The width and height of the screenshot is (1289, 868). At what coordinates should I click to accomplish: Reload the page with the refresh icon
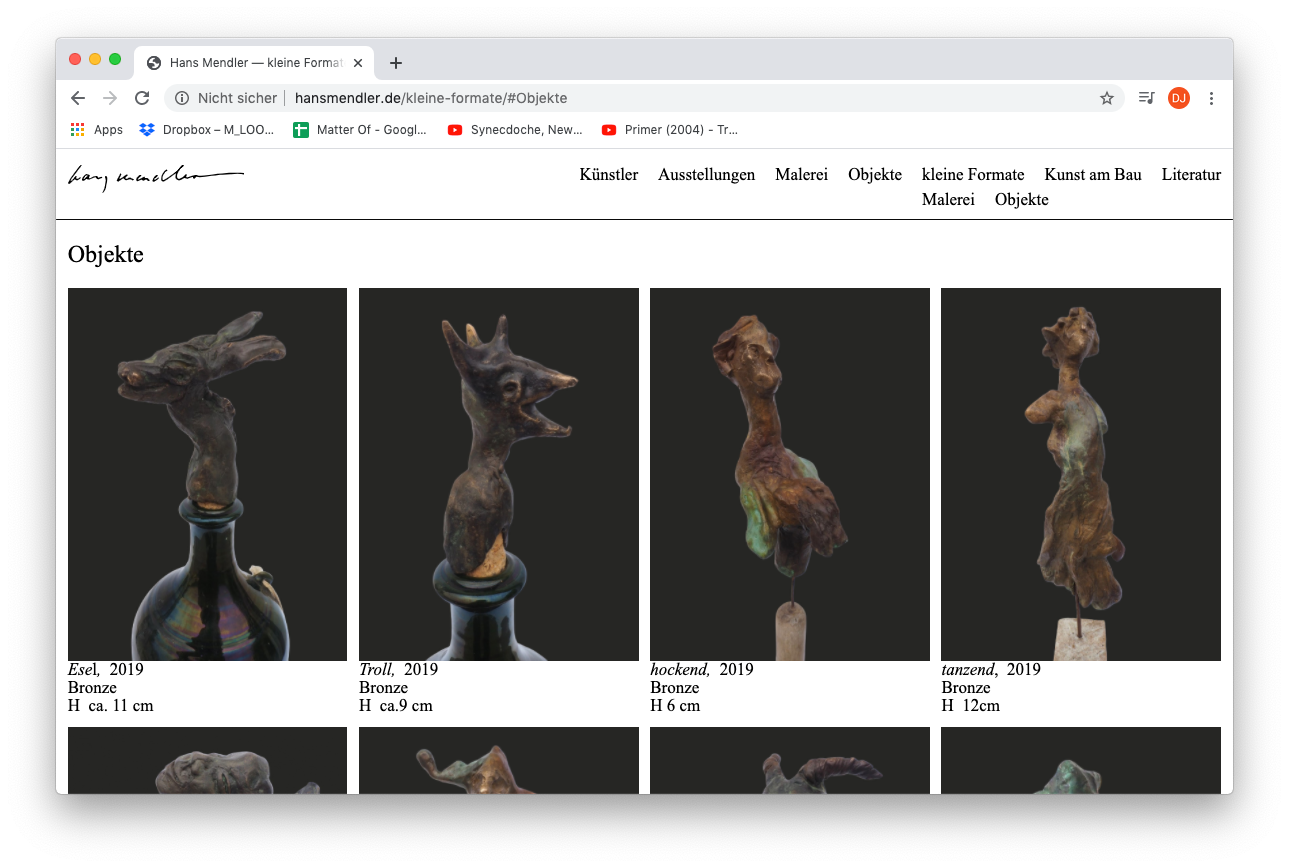point(142,98)
